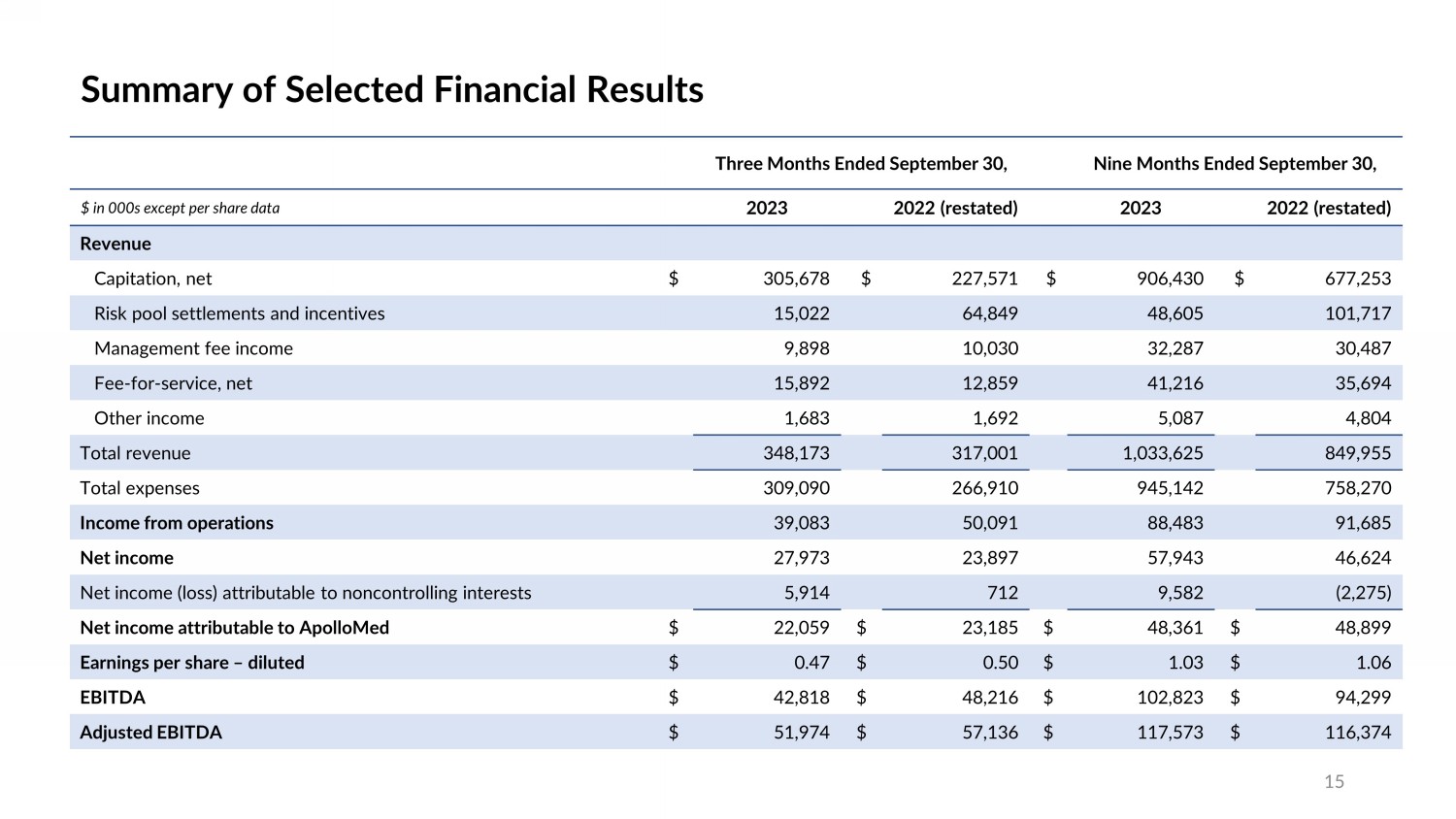Select Risk pool settlements and incentives label
The image size is (1456, 819).
coord(239,313)
